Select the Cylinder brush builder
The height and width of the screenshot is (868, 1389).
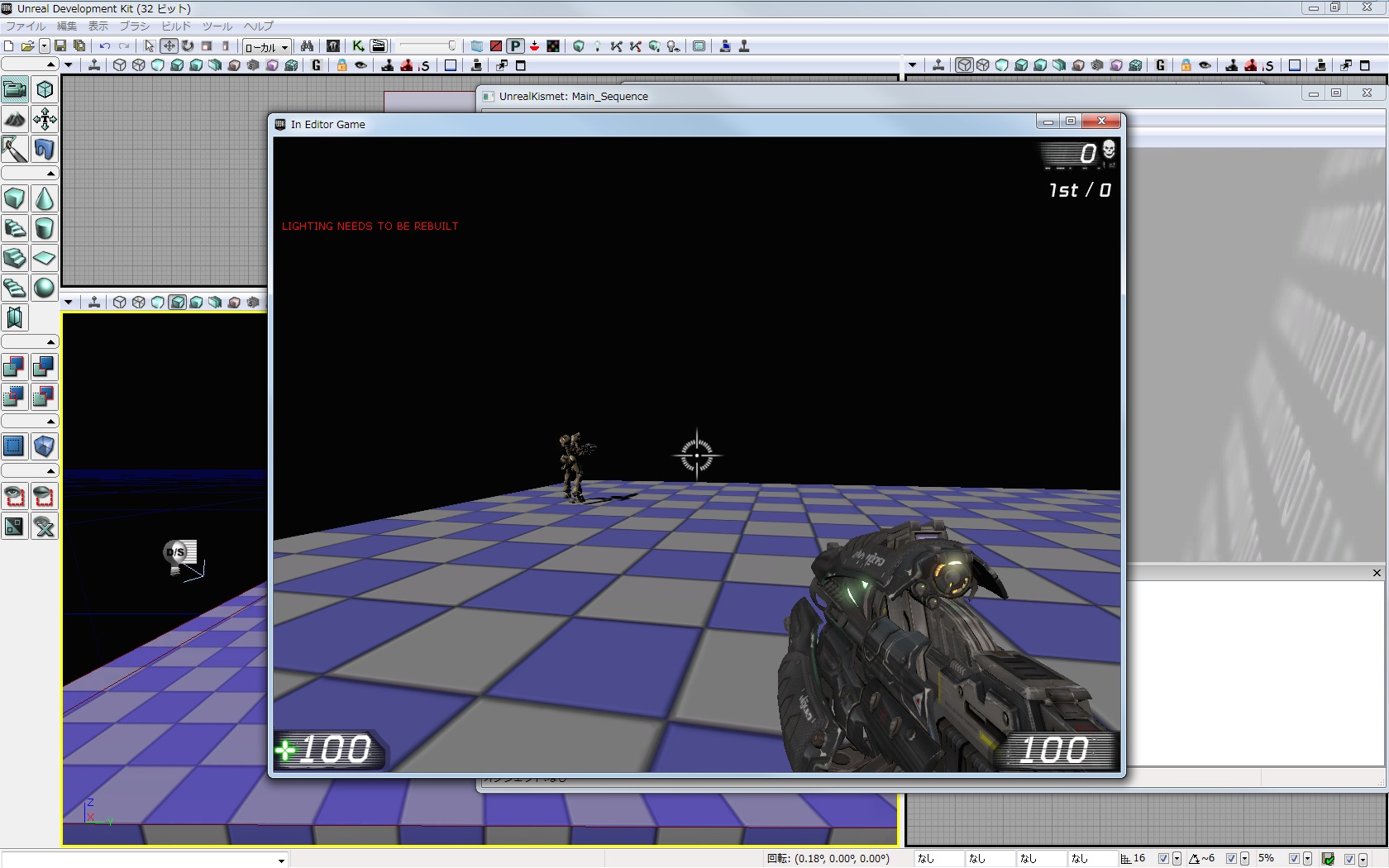click(45, 229)
